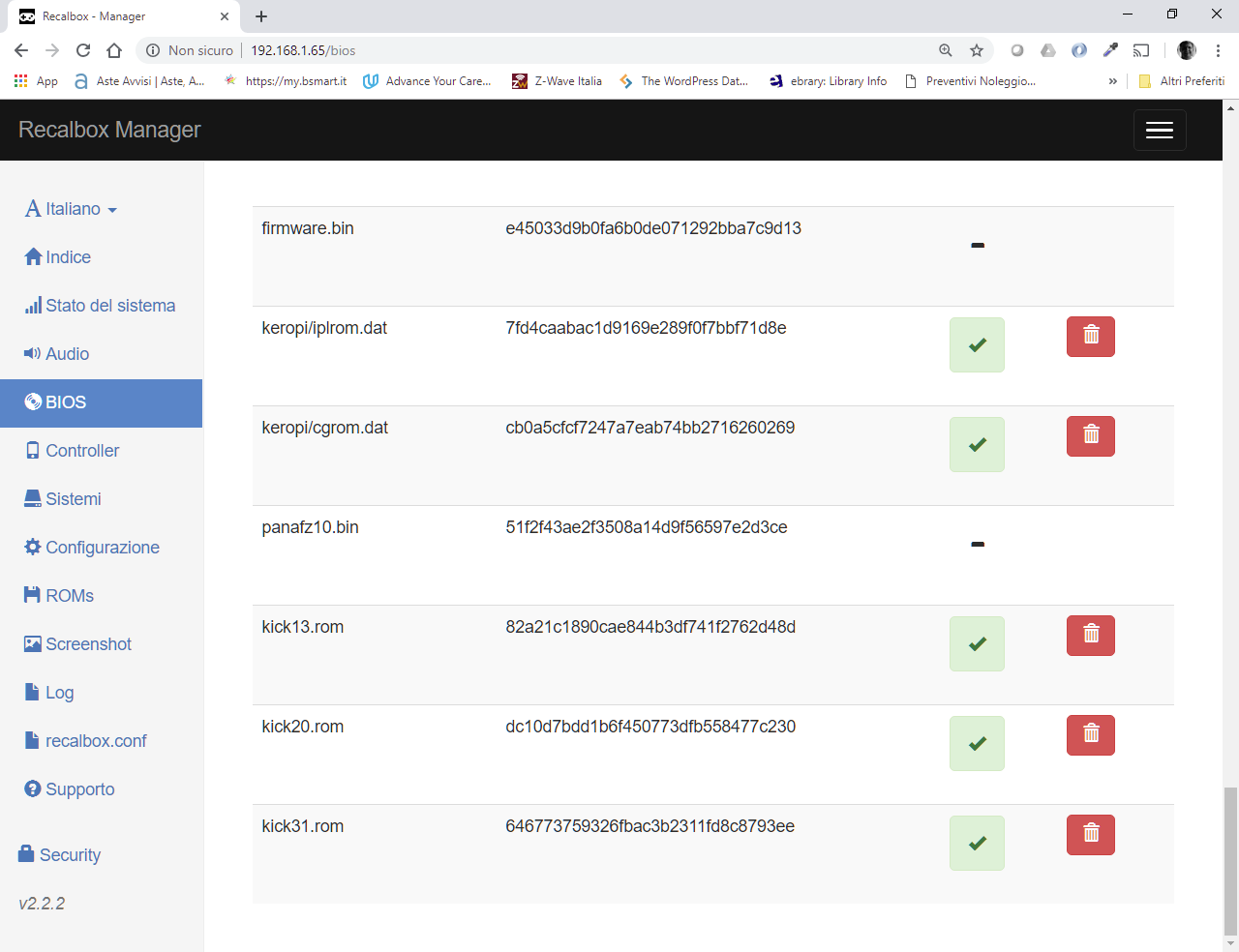This screenshot has height=952, width=1239.
Task: Select the panafz10.bin file name
Action: click(310, 527)
